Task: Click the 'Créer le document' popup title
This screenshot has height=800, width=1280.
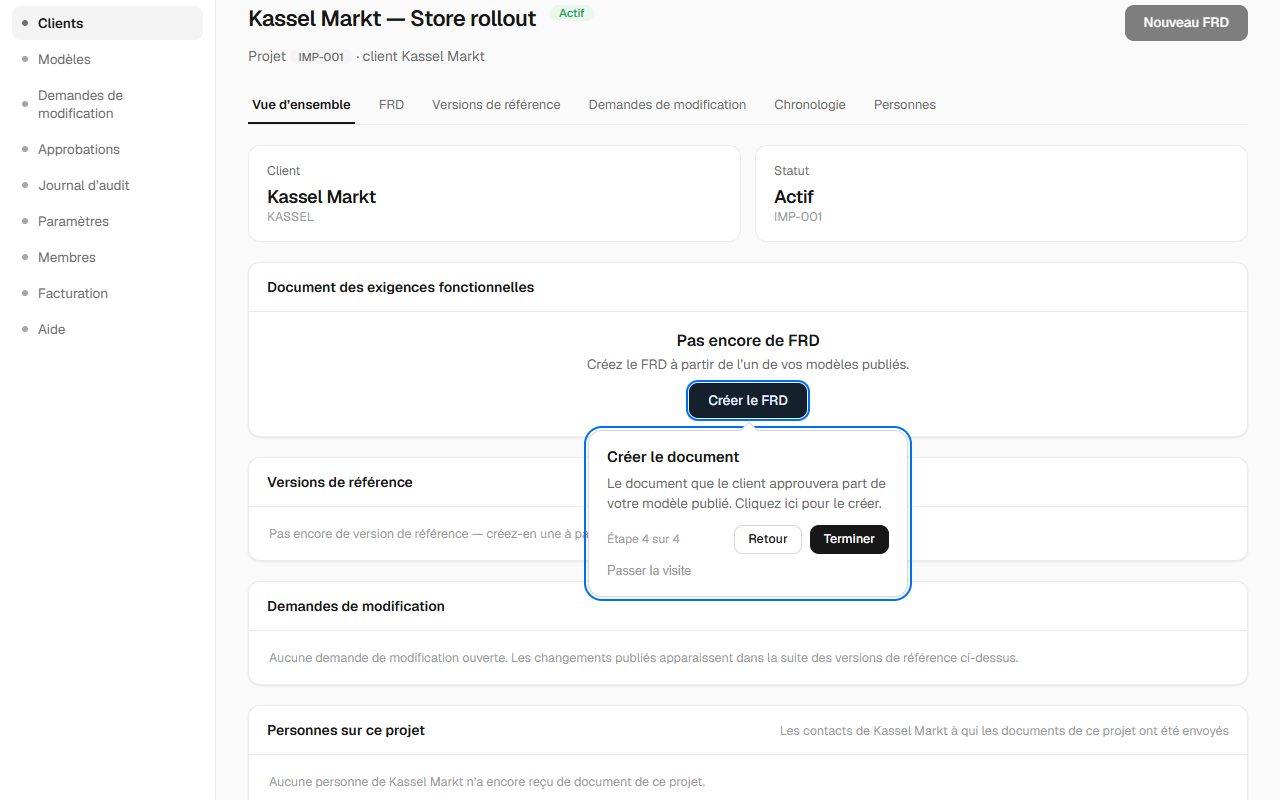Action: click(x=673, y=457)
